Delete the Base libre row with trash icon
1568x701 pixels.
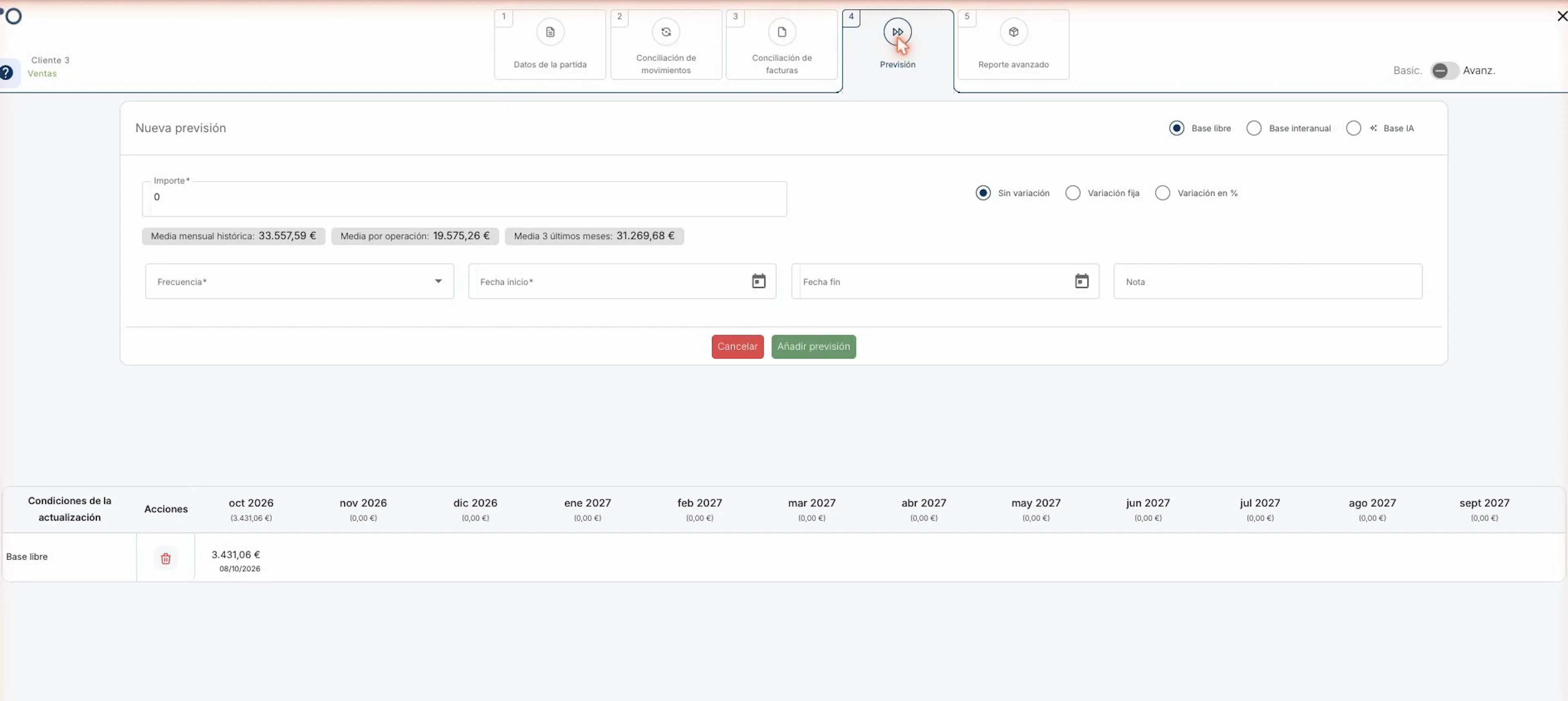tap(165, 558)
